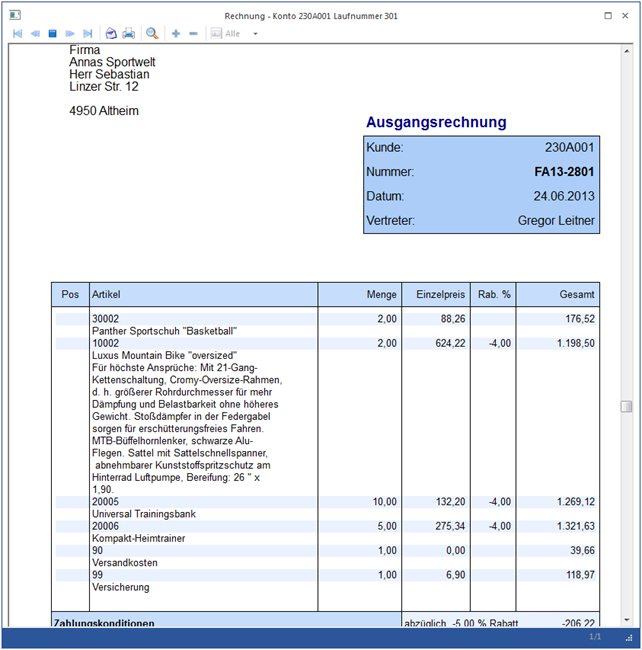This screenshot has height=650, width=642.
Task: Click the 'Alle' page selection button
Action: click(225, 33)
